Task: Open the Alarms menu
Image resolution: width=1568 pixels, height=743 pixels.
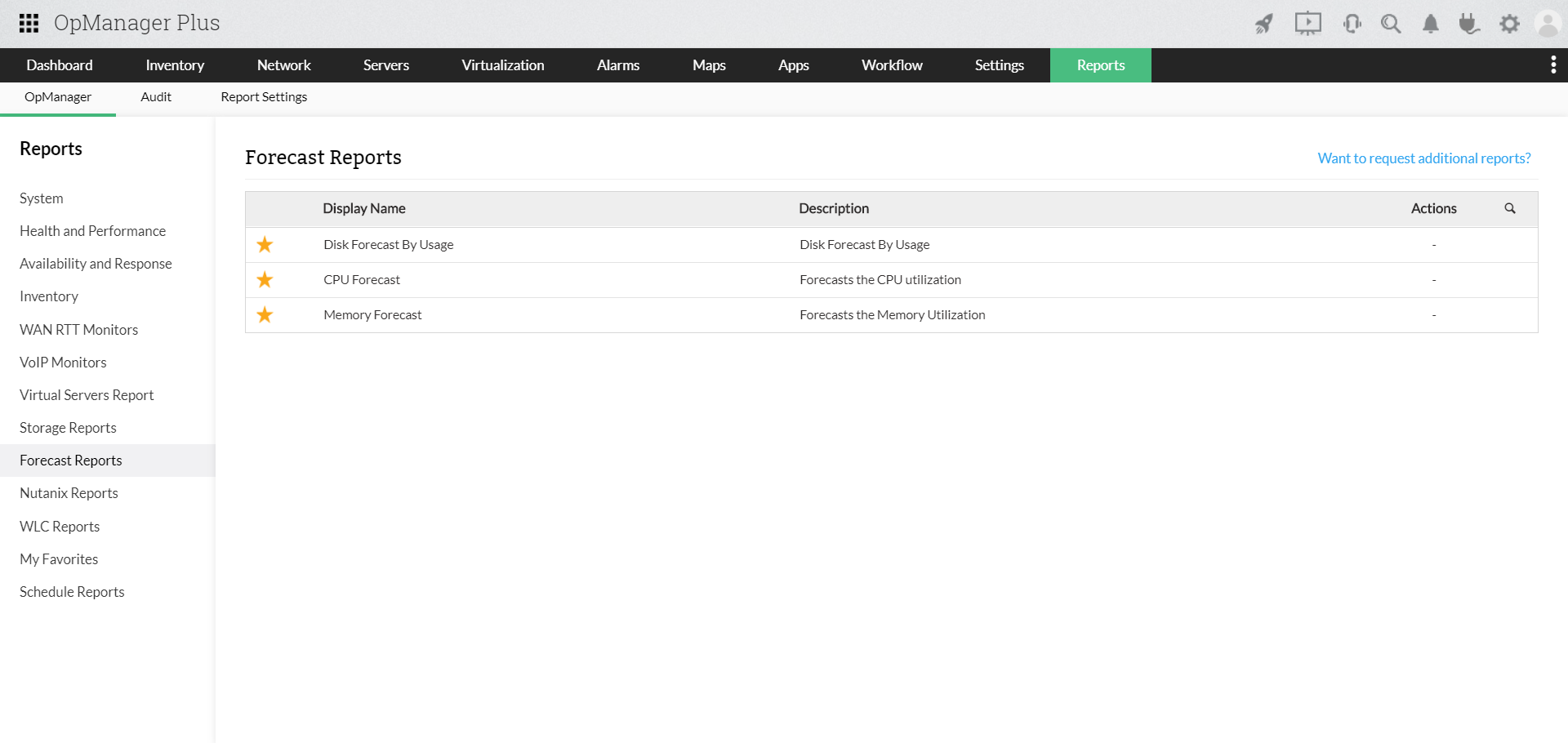Action: [618, 65]
